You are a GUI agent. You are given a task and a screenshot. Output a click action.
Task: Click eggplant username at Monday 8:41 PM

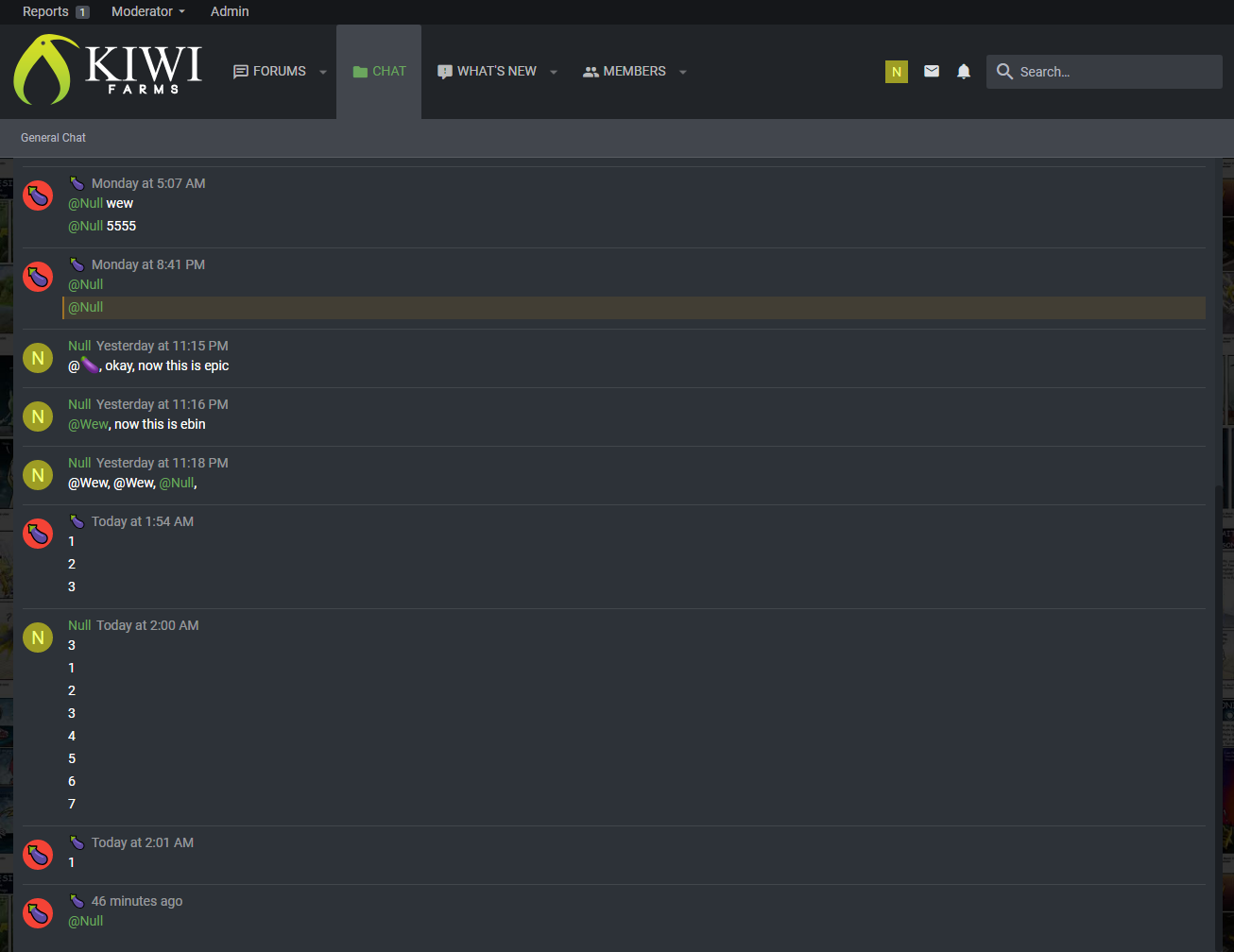tap(77, 264)
